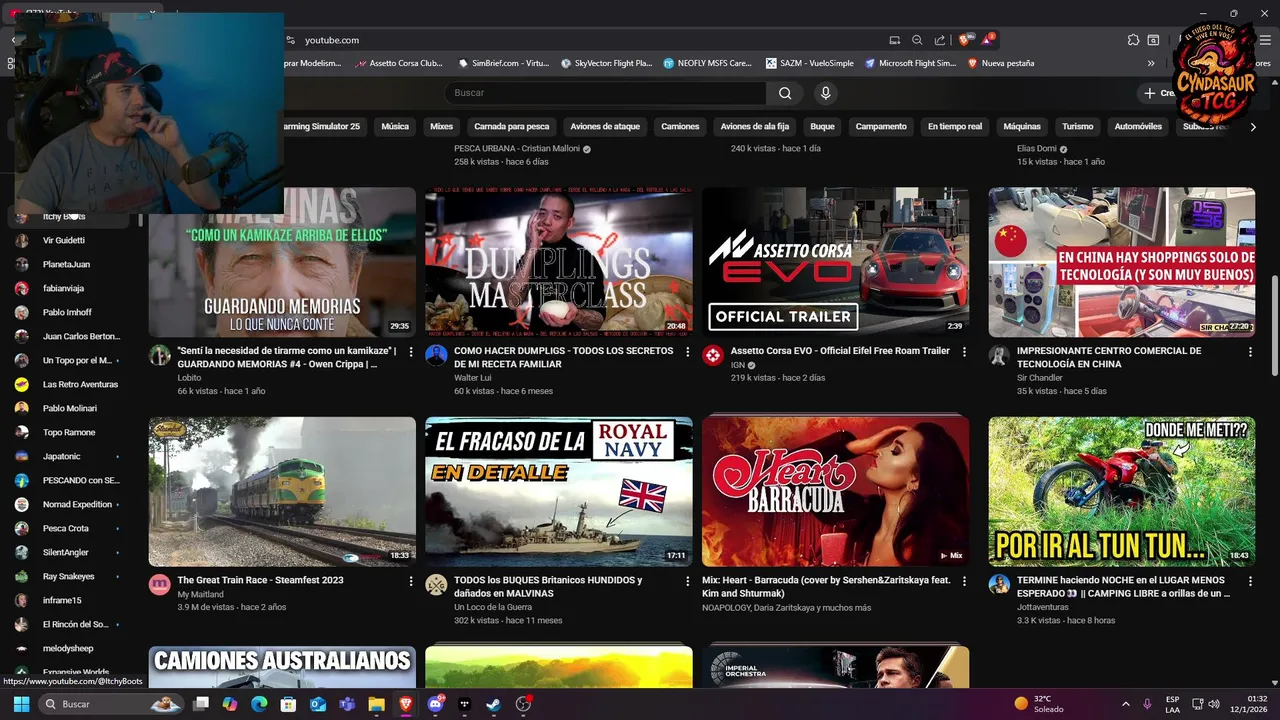
Task: Click the zoom magnifier icon in address bar
Action: click(x=917, y=40)
